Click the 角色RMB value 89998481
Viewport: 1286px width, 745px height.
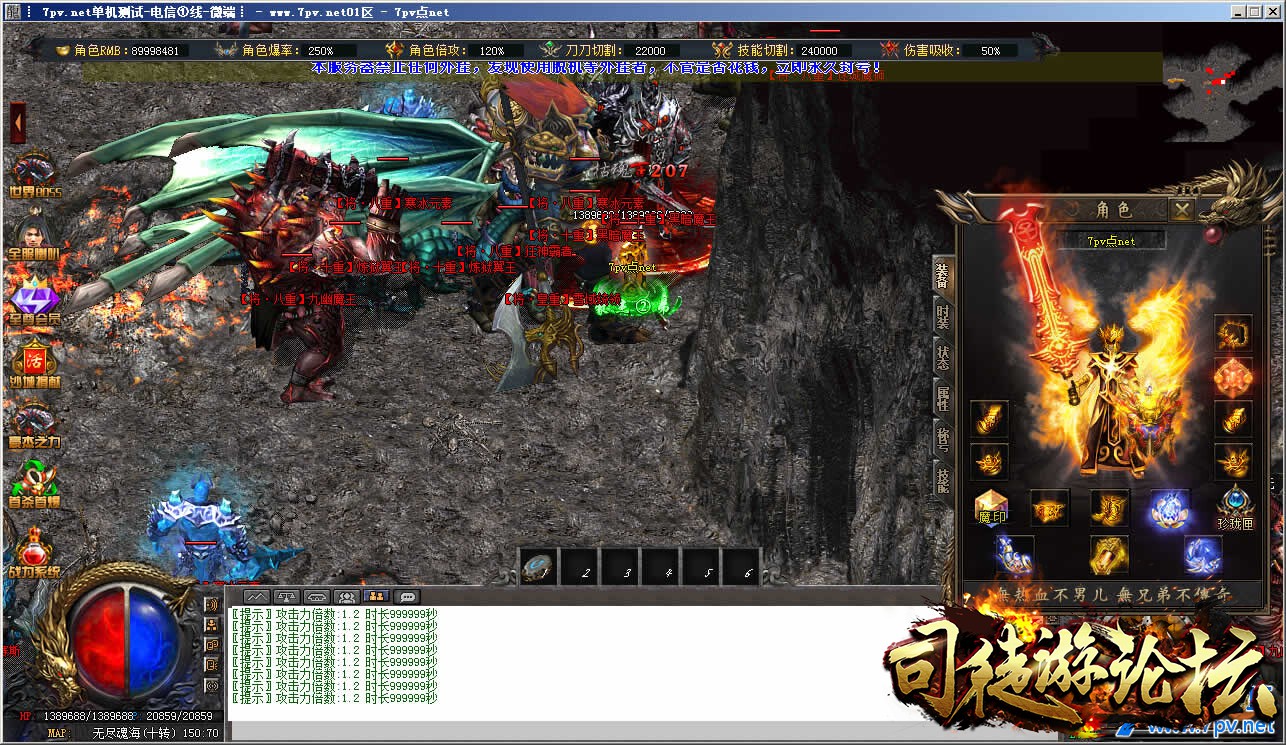(154, 50)
